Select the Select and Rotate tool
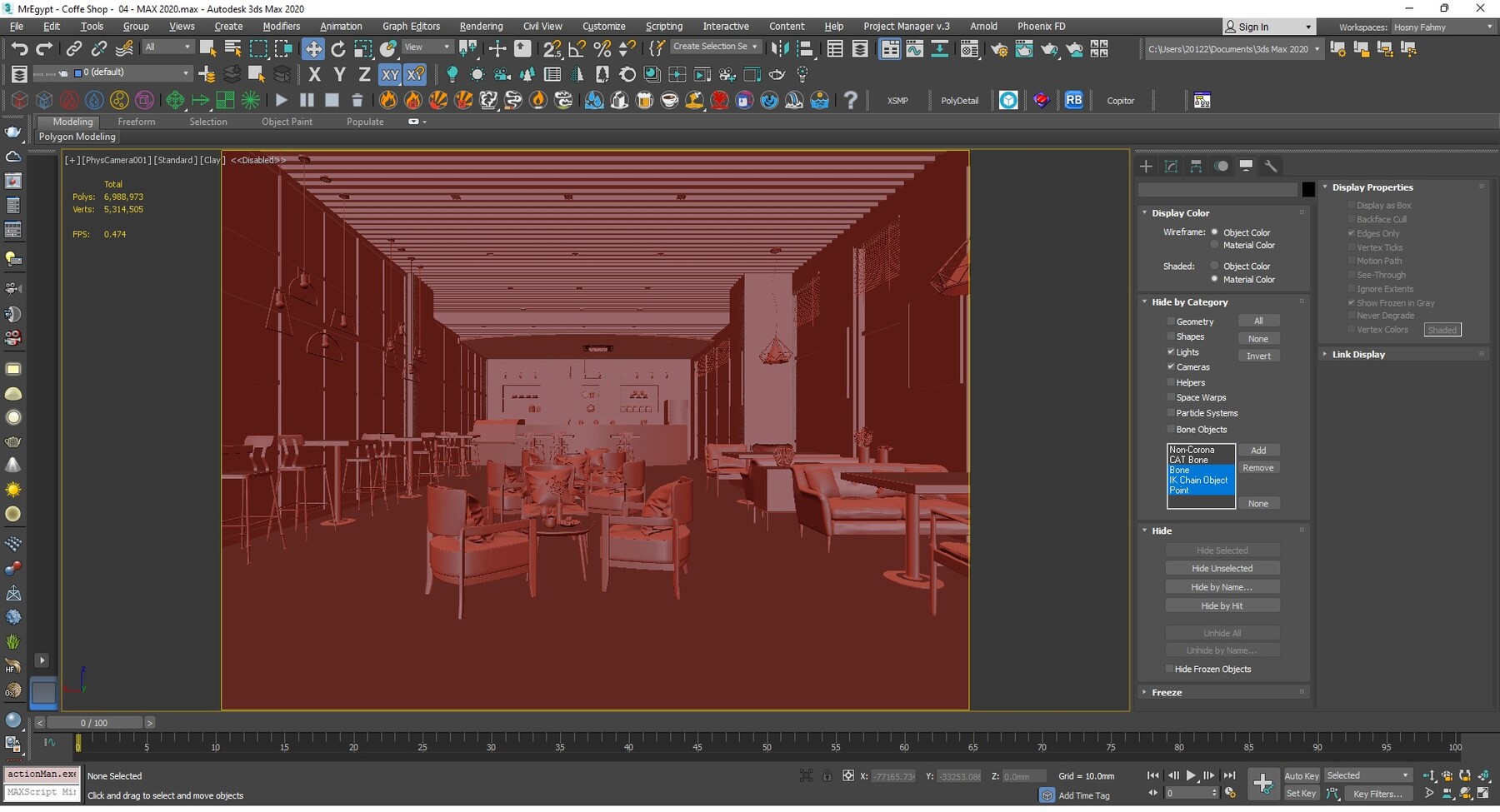This screenshot has width=1500, height=812. point(338,48)
